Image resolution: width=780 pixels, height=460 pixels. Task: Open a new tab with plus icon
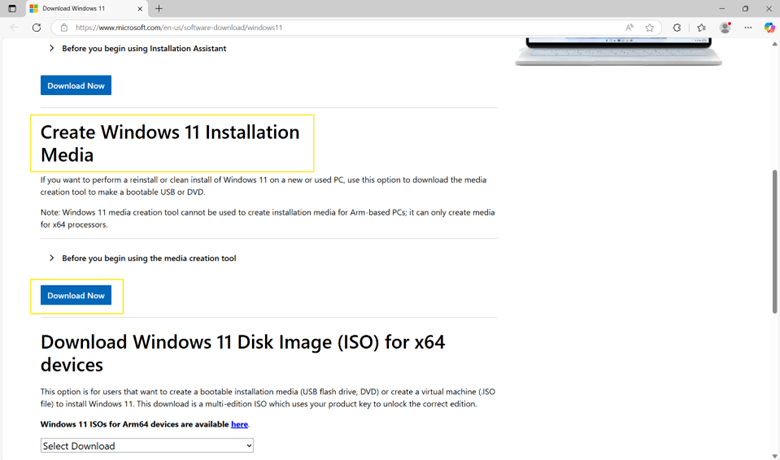[159, 8]
